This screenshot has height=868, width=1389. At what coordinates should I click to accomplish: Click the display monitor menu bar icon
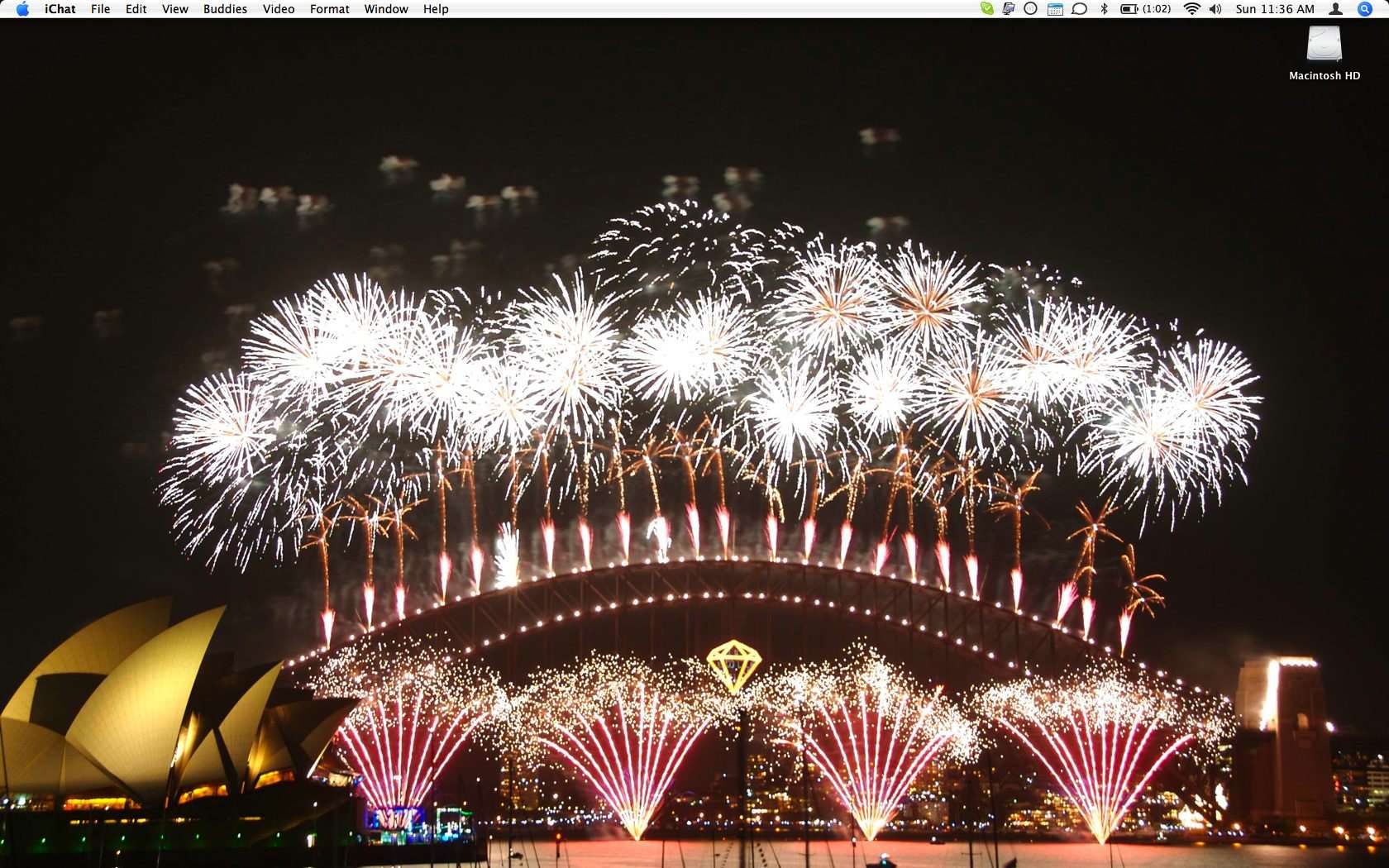click(x=1009, y=9)
